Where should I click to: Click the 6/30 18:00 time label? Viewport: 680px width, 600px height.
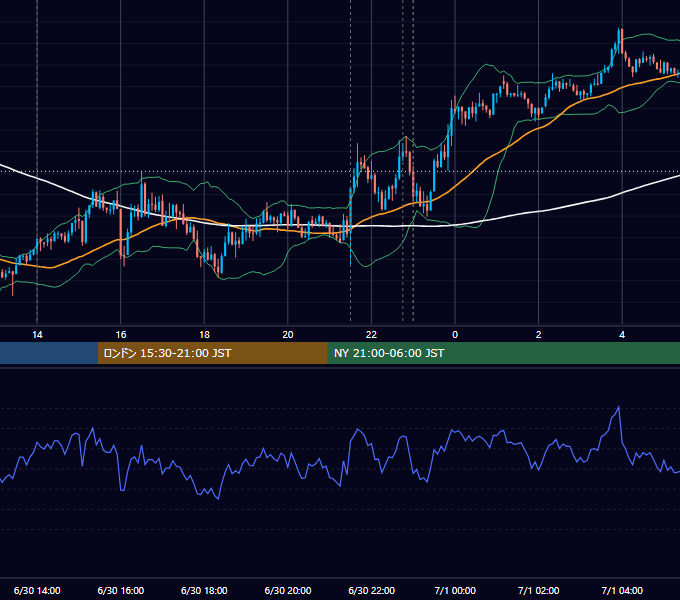(x=204, y=590)
